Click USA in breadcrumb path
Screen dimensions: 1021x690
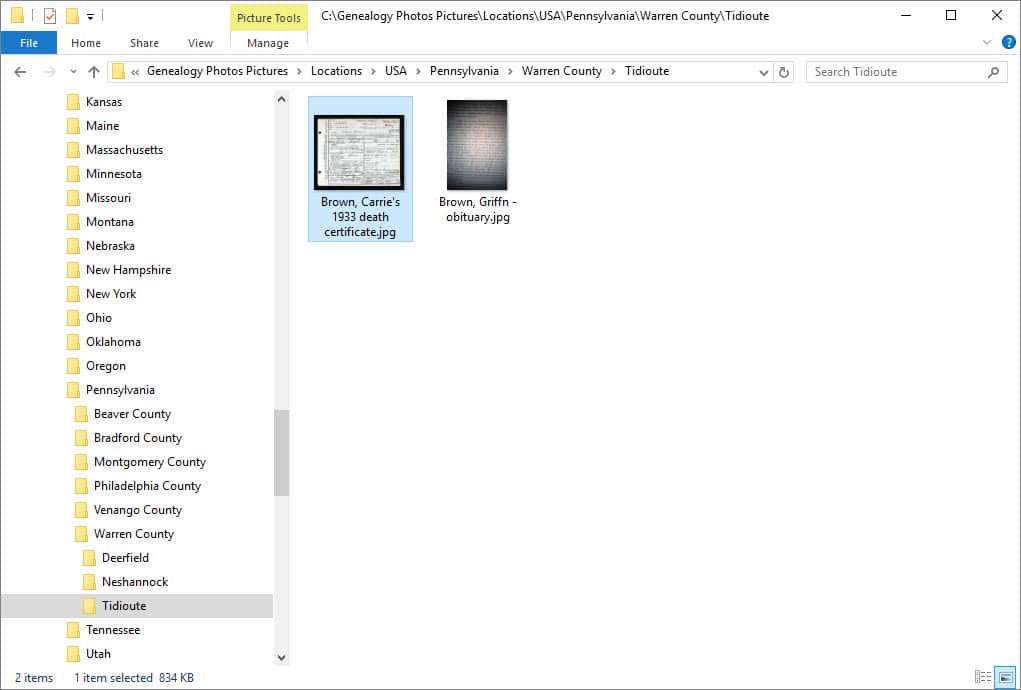click(395, 71)
